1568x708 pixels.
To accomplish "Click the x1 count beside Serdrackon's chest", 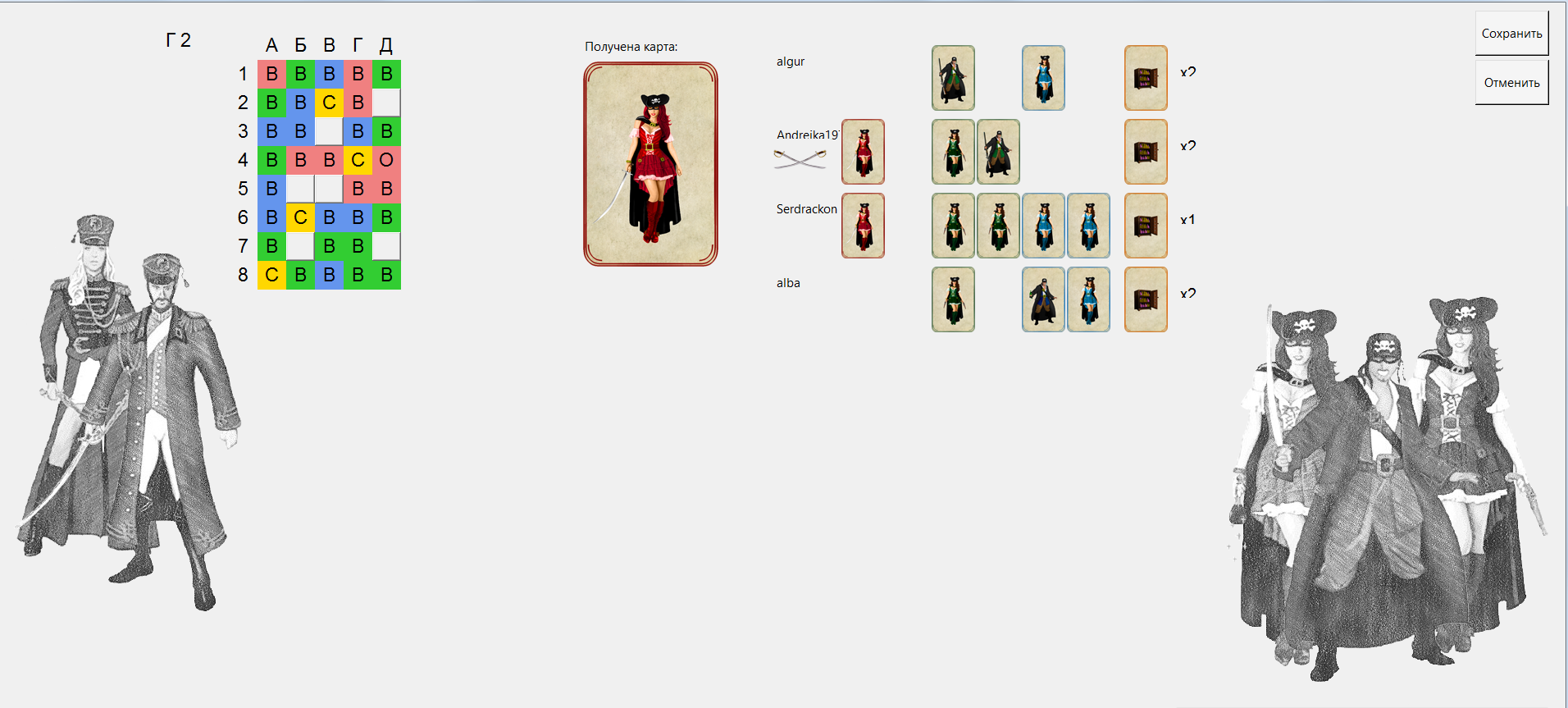I will [x=1187, y=220].
